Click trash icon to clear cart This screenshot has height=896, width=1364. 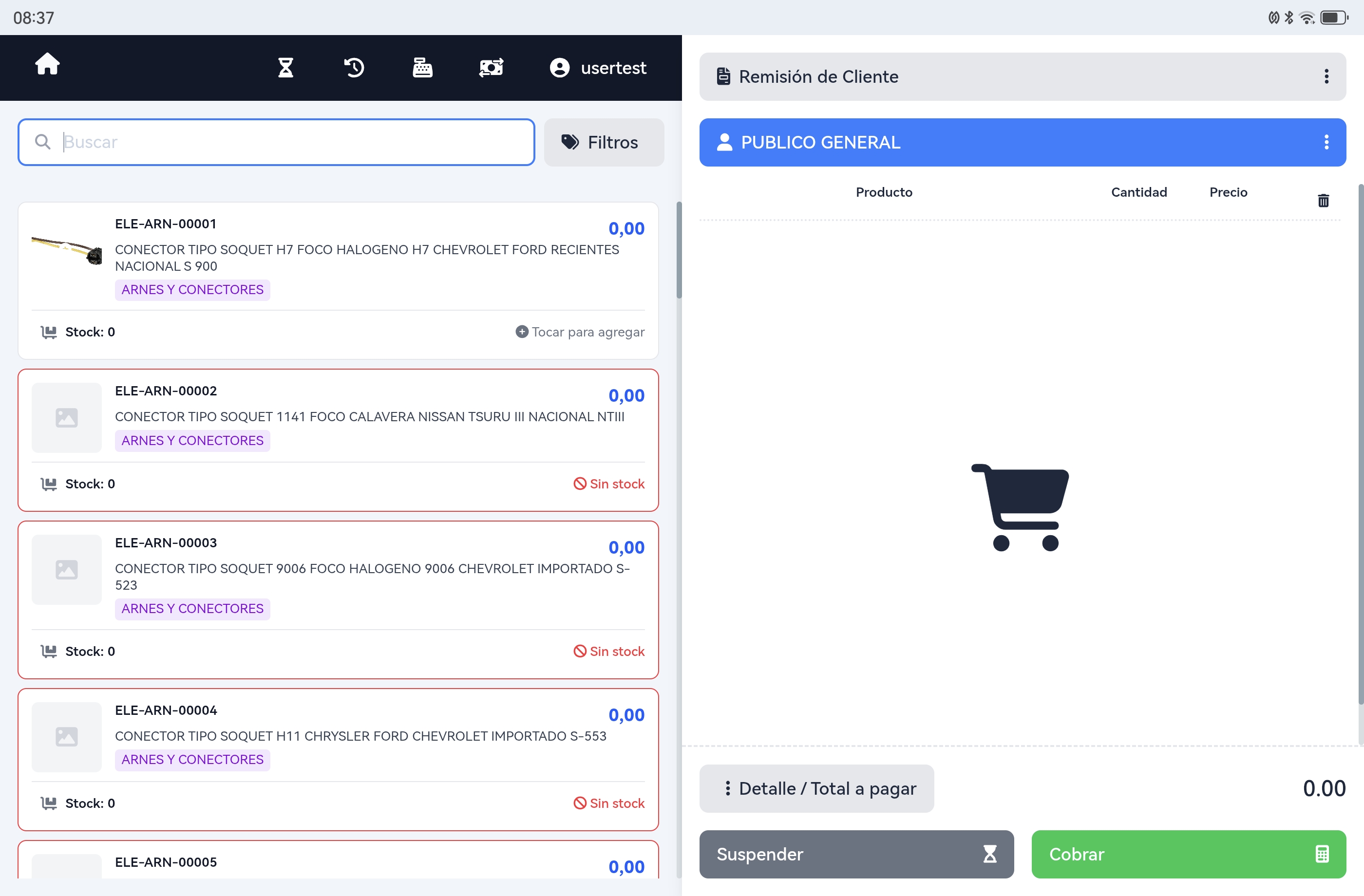[x=1323, y=201]
